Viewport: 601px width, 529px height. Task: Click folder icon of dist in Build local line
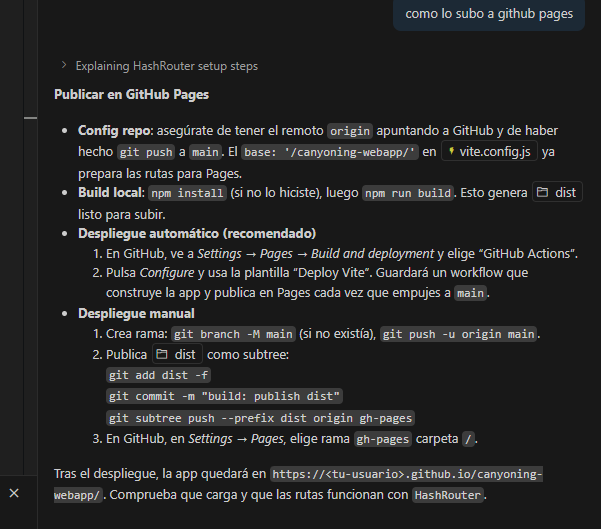tap(542, 192)
